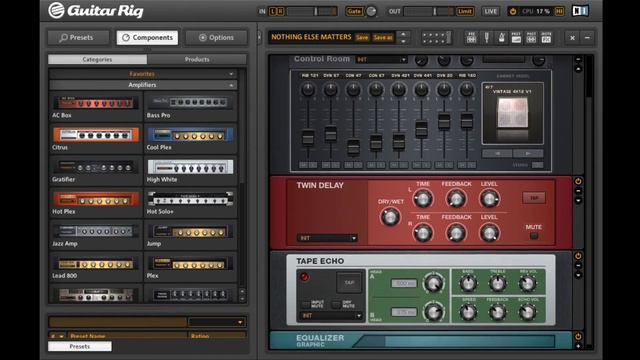The width and height of the screenshot is (640, 360).
Task: Click the Presets button at bottom
Action: [80, 346]
